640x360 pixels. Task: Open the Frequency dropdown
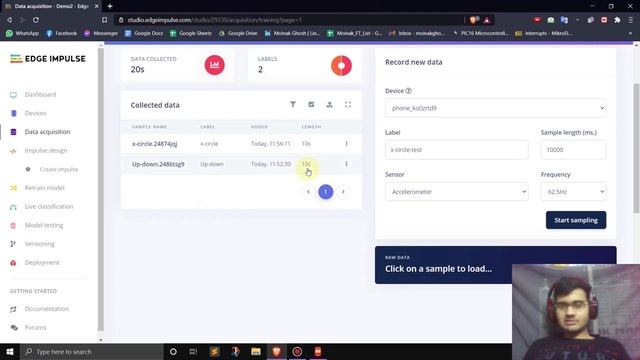tap(573, 192)
